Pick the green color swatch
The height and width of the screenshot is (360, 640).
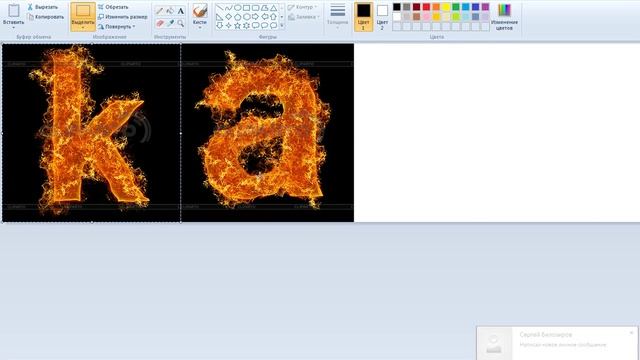(x=456, y=7)
